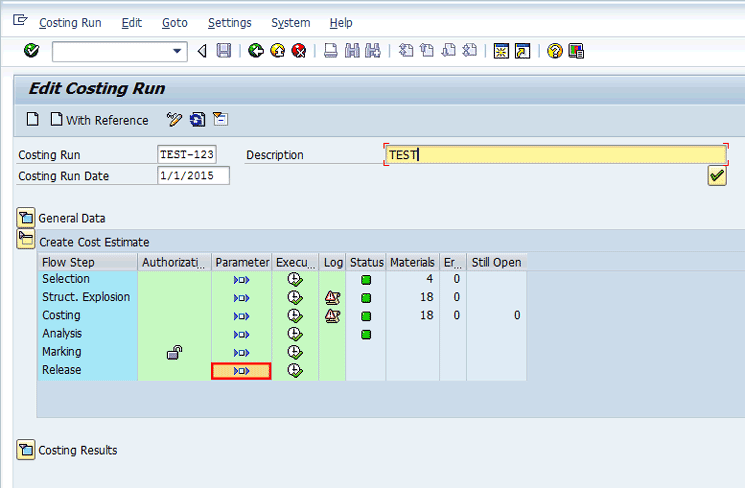
Task: Go to Previous Page icon
Action: pyautogui.click(x=427, y=50)
